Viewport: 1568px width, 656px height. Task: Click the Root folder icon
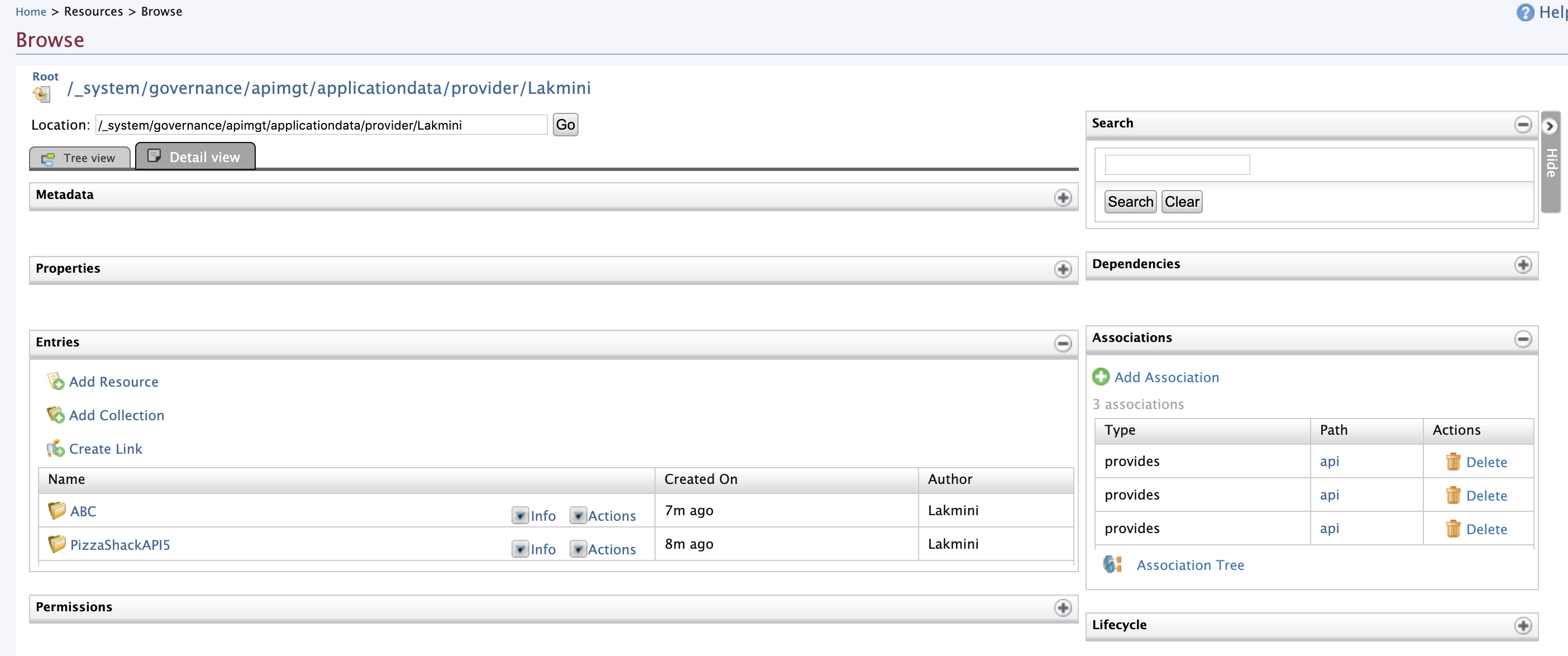41,94
